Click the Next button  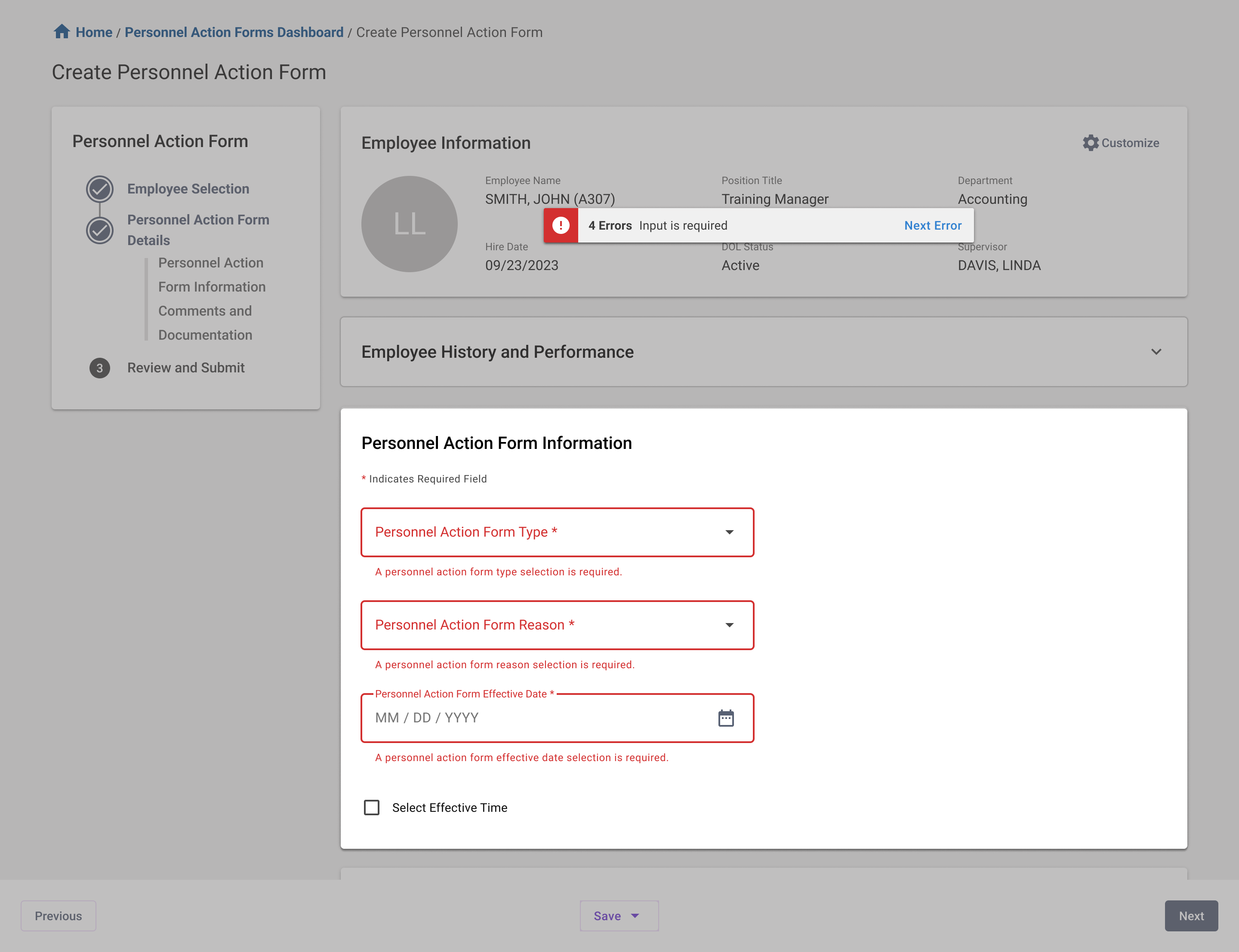tap(1191, 916)
